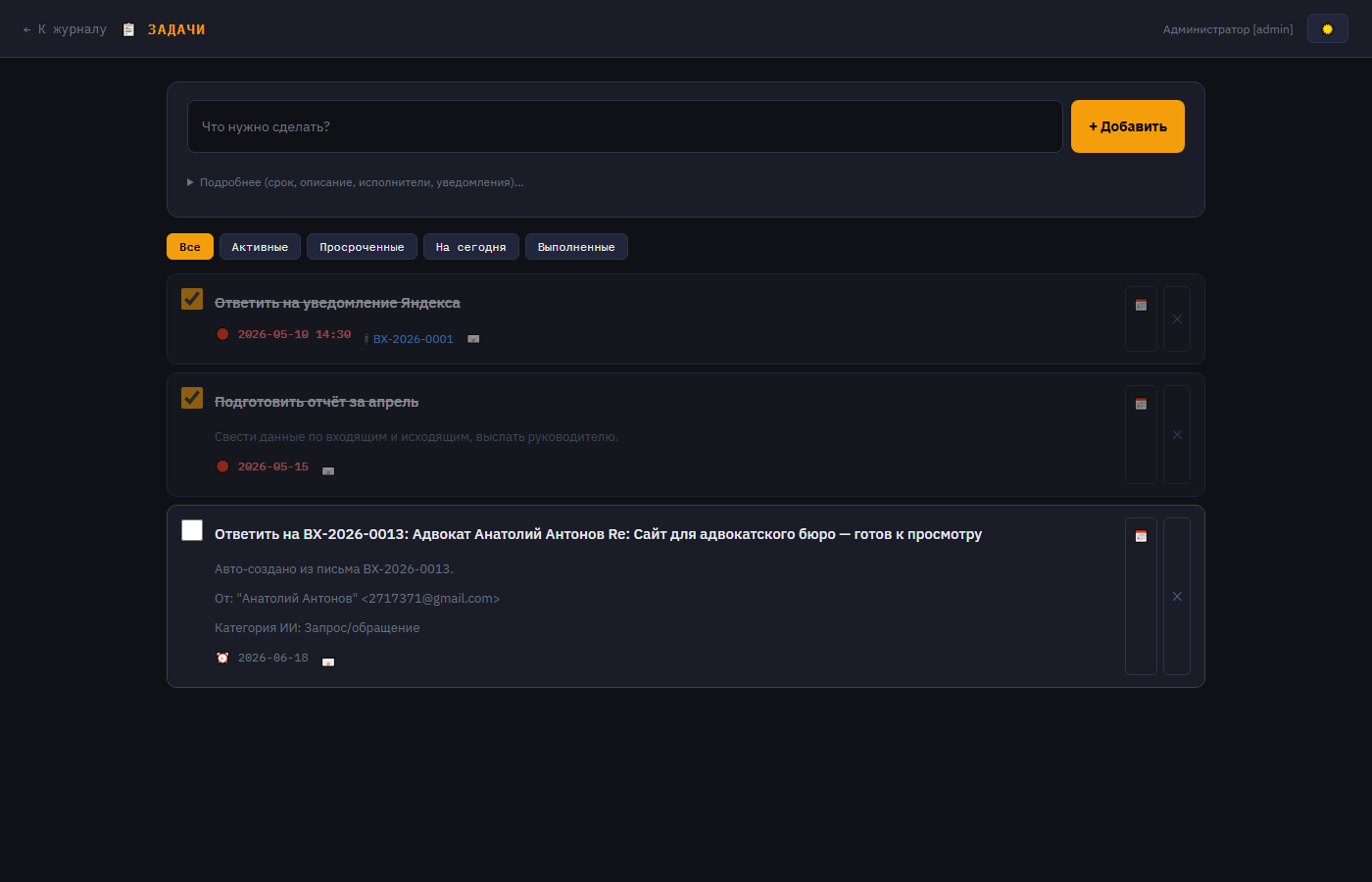The width and height of the screenshot is (1372, 882).
Task: Click the due date 2026-06-18
Action: 273,658
